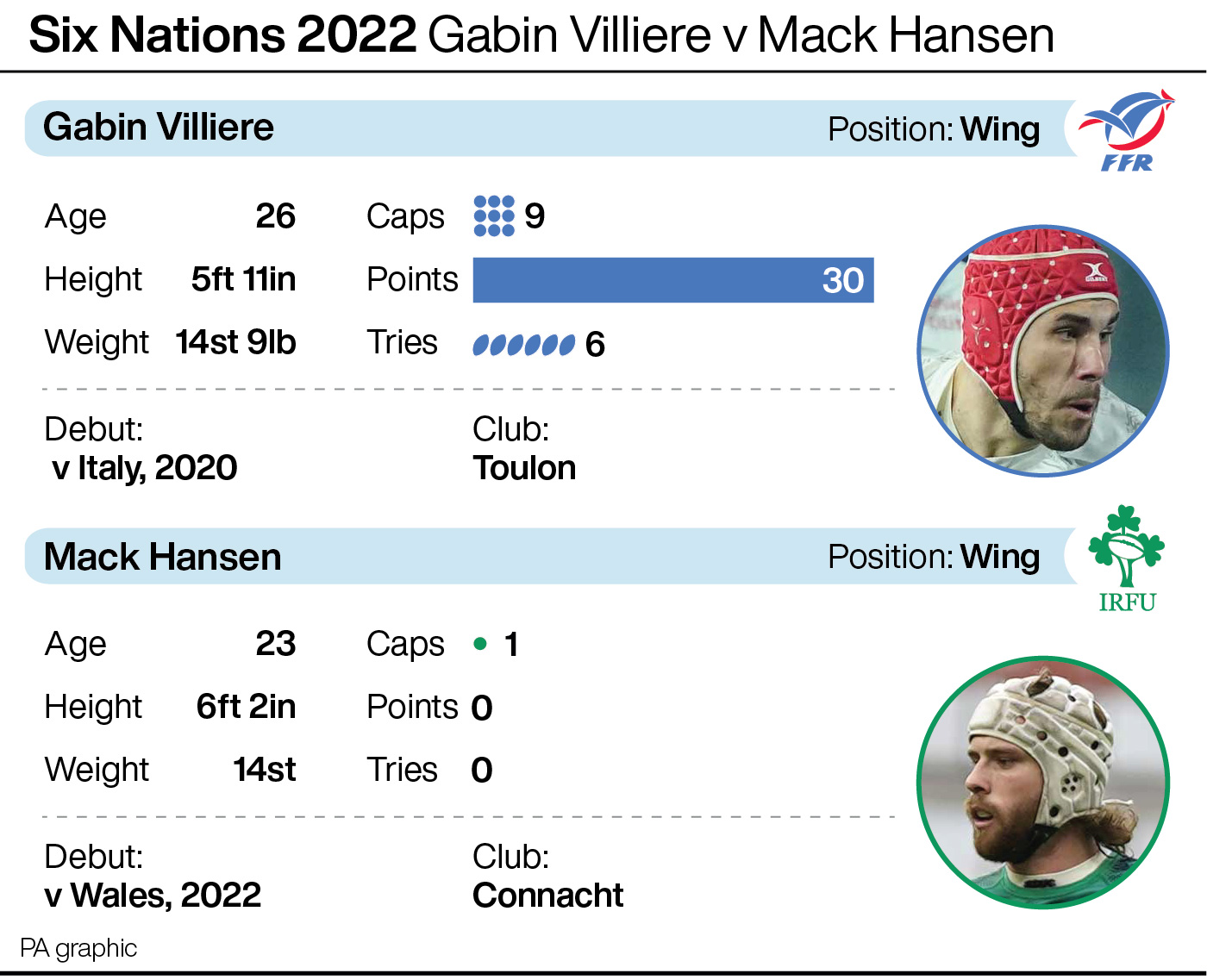
Task: Select Mack Hansen's circular portrait photo
Action: (x=1043, y=783)
